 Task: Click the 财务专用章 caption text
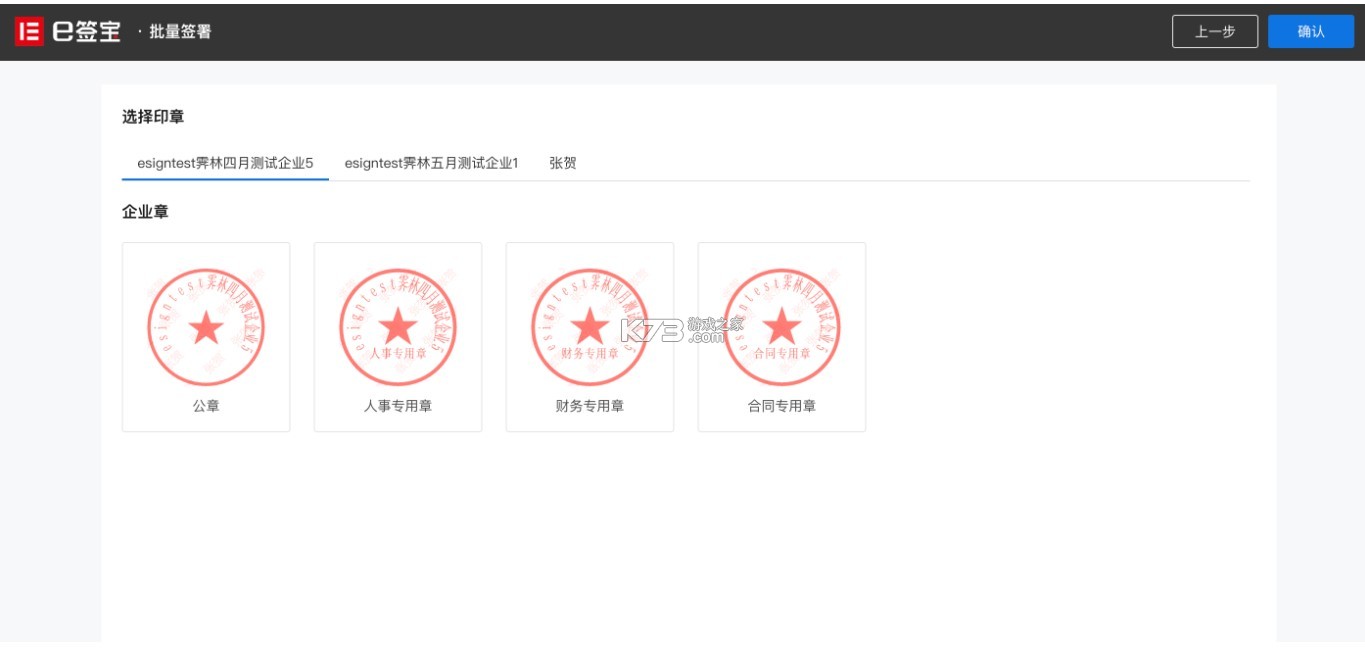[x=590, y=406]
